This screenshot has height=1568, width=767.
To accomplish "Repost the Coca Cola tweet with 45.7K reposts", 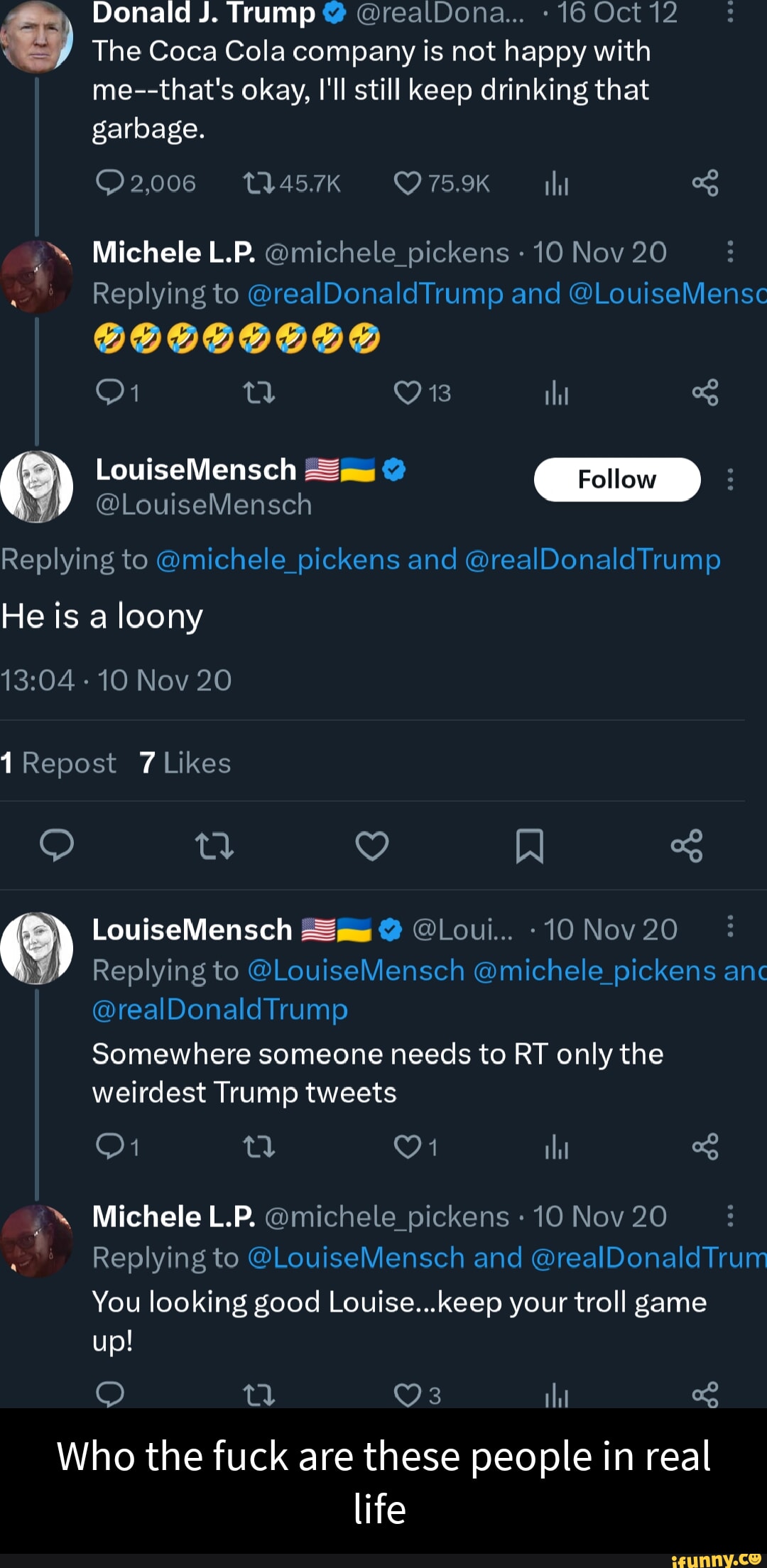I will pyautogui.click(x=259, y=184).
